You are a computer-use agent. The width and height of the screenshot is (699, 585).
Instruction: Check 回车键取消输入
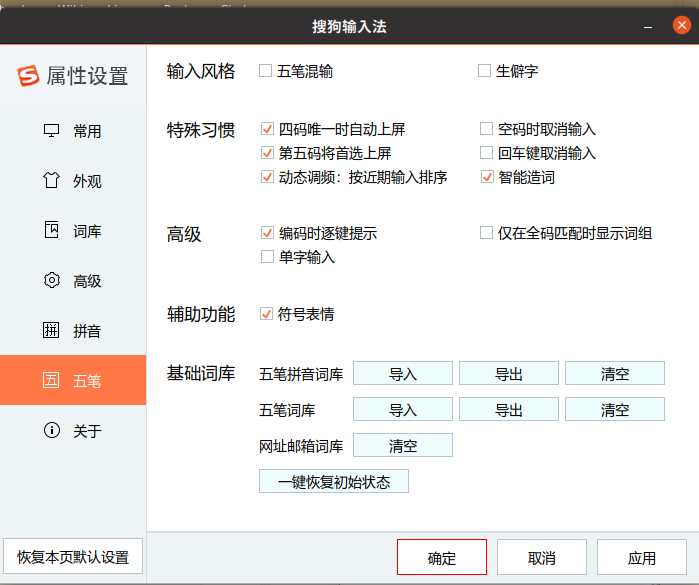point(486,153)
